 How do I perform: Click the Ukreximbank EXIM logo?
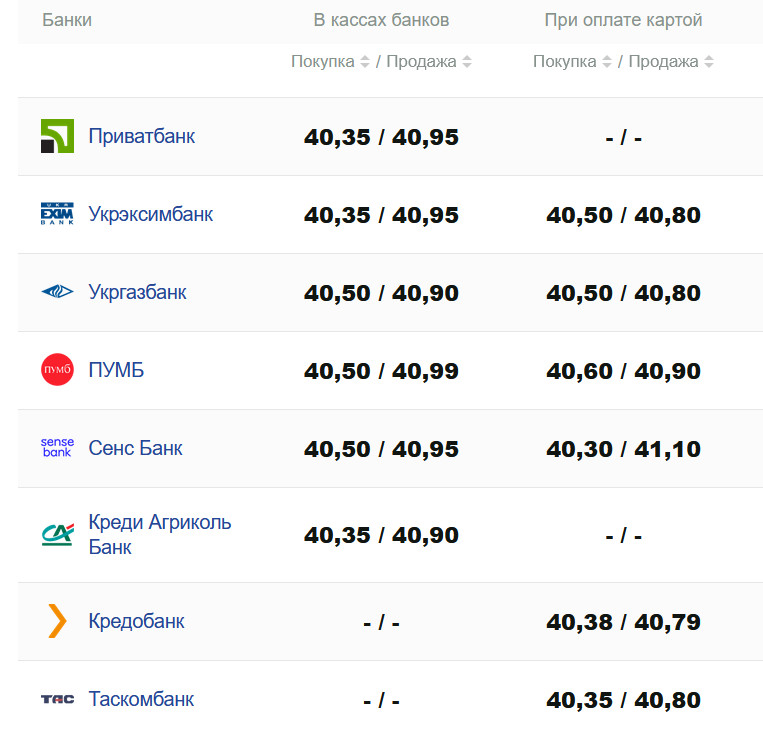pyautogui.click(x=57, y=214)
